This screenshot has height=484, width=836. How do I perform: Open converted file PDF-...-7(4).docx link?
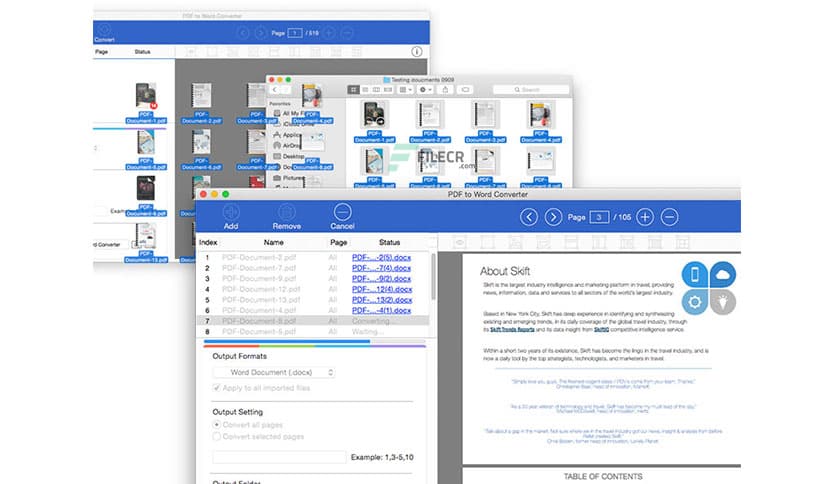[x=381, y=268]
